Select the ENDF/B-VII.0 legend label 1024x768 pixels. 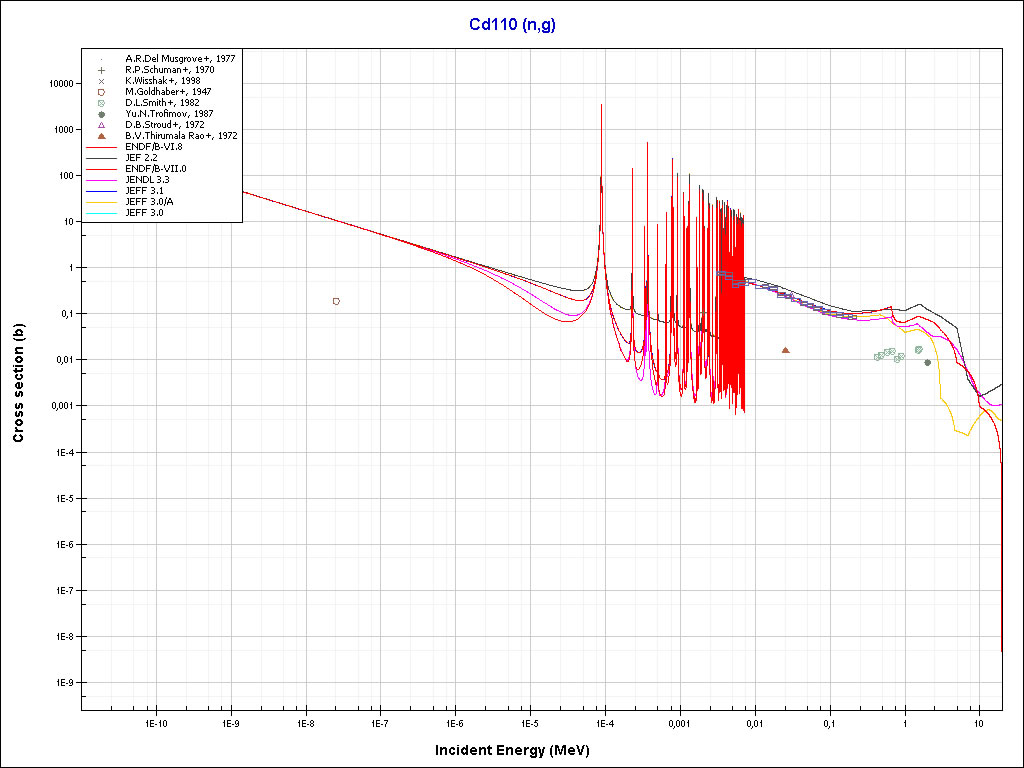click(155, 168)
